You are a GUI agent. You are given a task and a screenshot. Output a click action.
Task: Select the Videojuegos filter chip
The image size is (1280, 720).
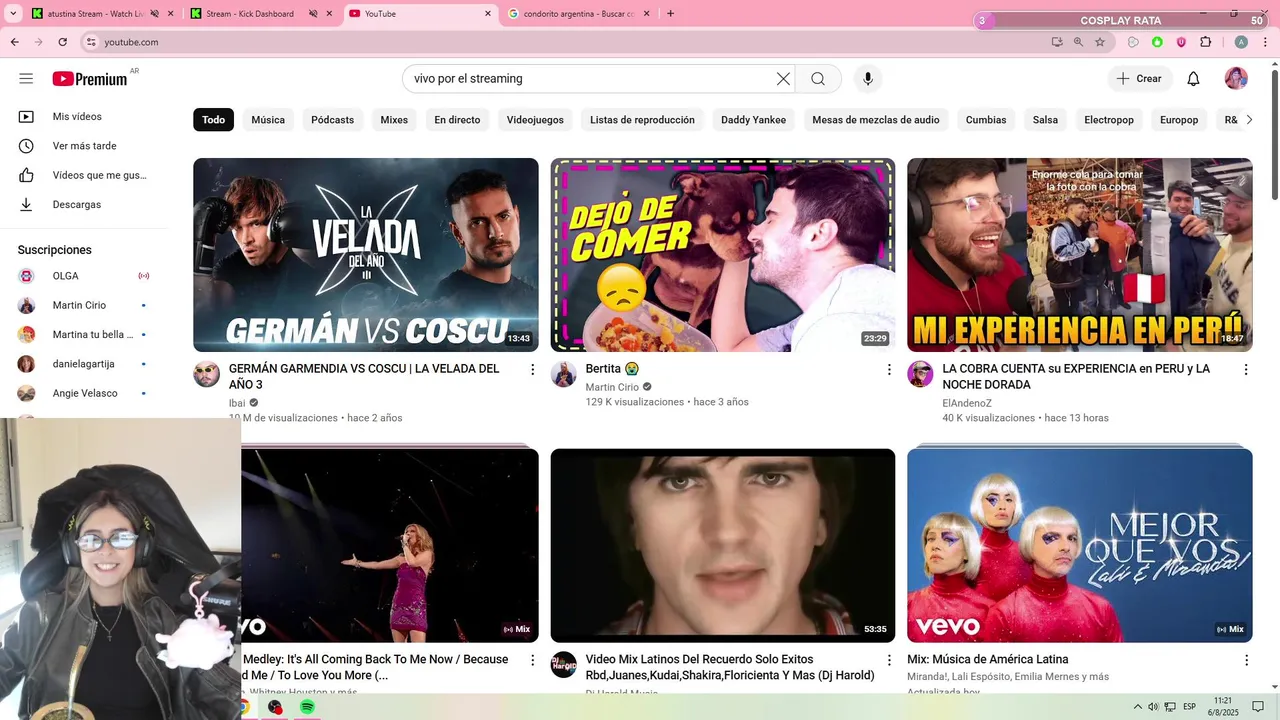(535, 120)
